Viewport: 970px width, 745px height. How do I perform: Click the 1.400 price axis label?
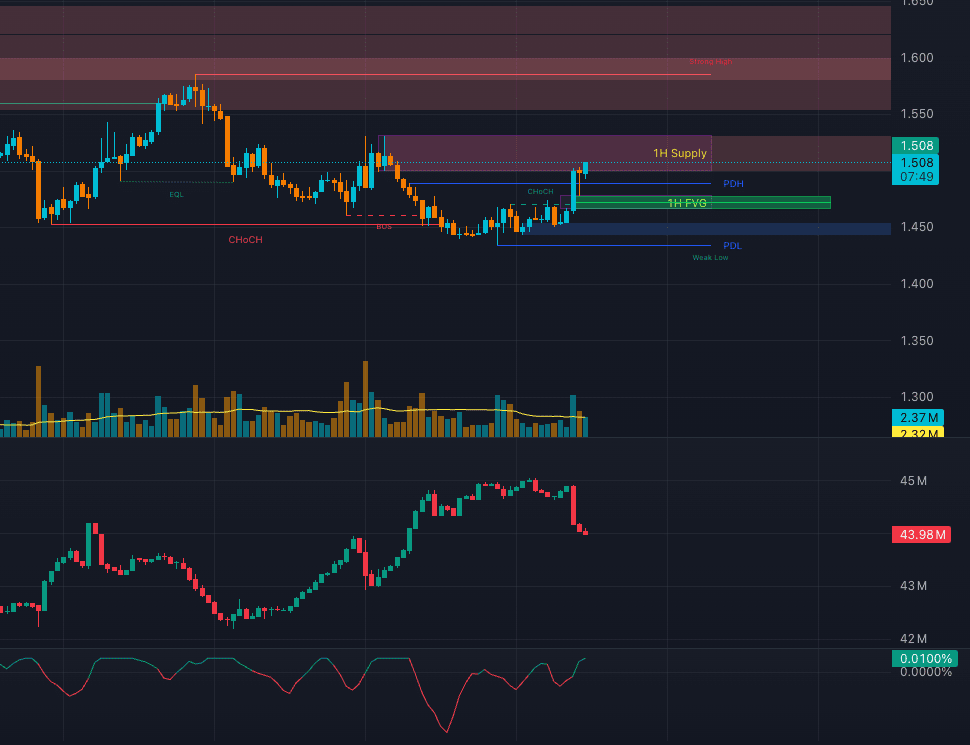click(917, 284)
